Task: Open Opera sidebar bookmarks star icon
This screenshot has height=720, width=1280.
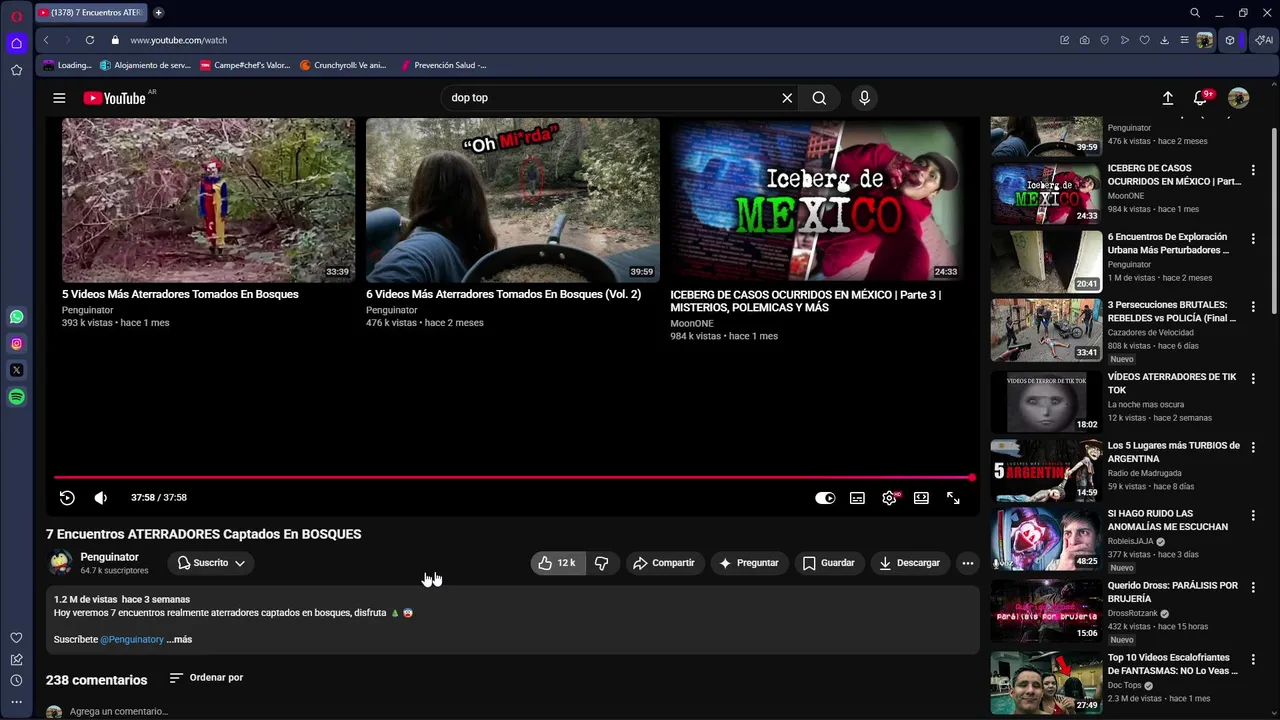Action: [x=16, y=70]
